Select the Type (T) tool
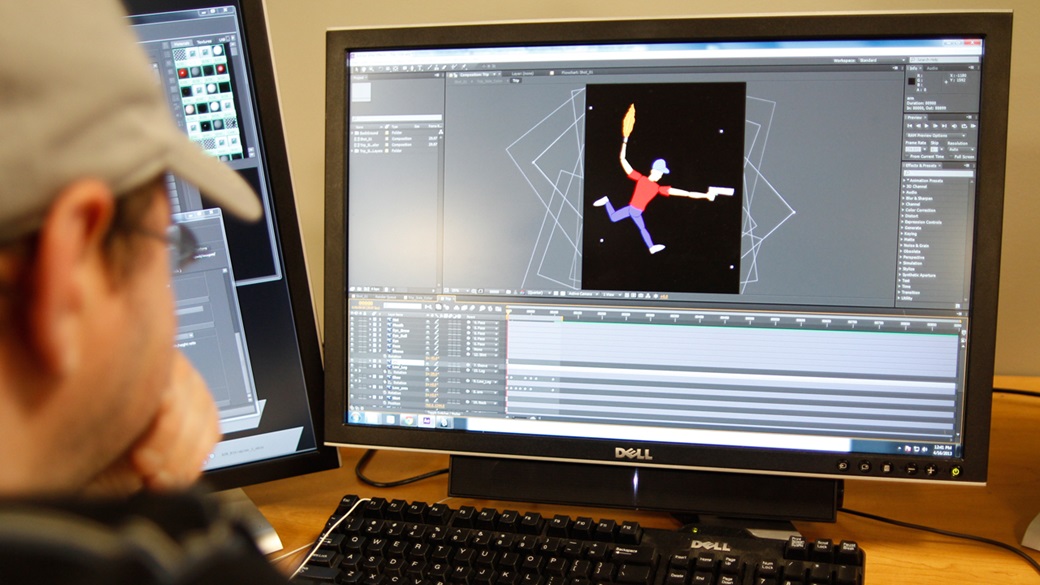Screen dimensions: 1040x585 click(420, 68)
